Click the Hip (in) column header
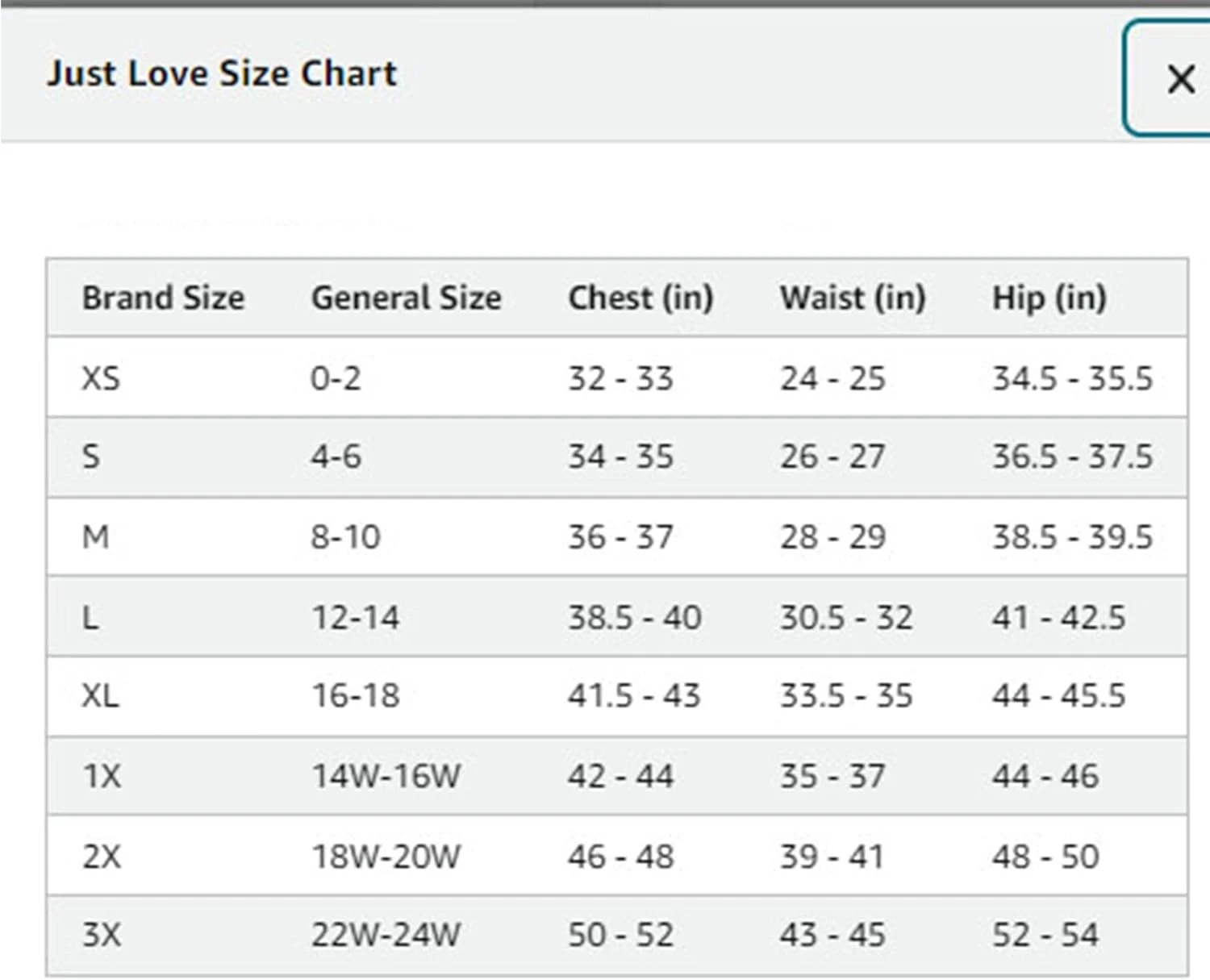 (x=1049, y=298)
